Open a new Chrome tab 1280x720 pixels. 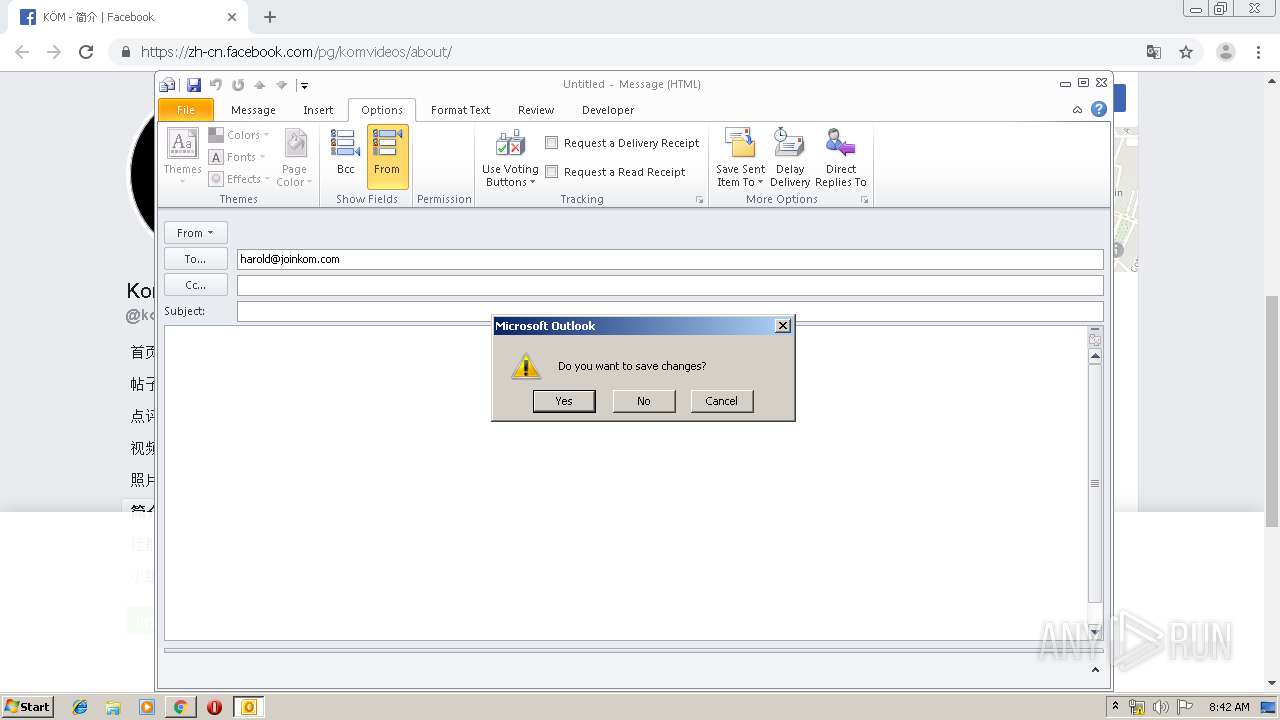coord(270,17)
